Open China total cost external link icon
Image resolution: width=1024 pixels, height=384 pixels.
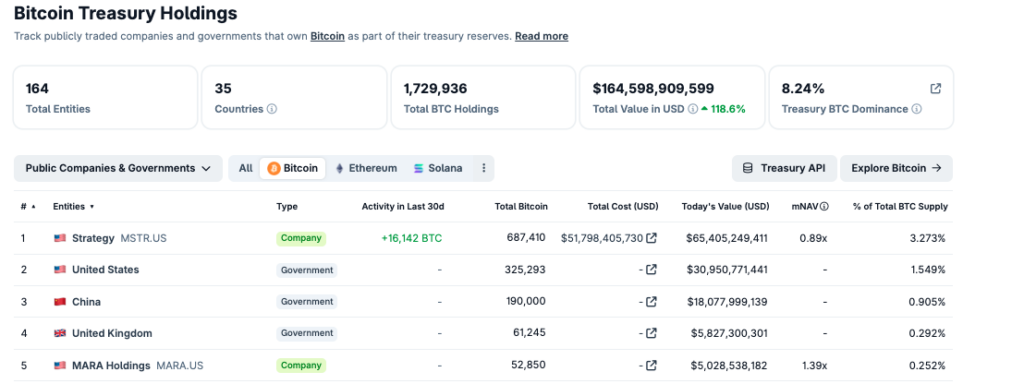[x=651, y=302]
